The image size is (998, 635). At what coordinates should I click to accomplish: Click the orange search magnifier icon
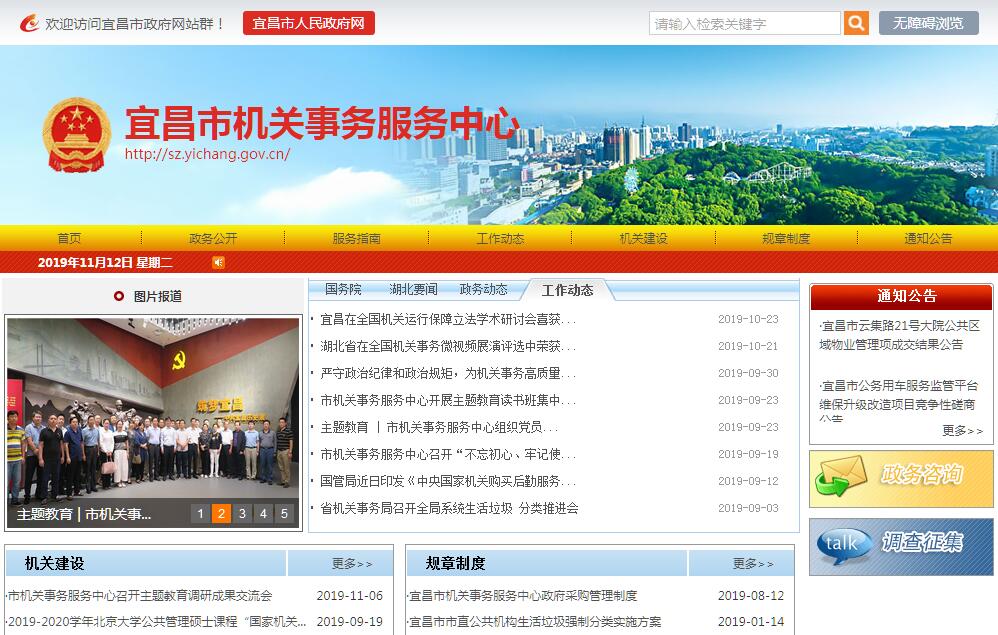click(x=856, y=23)
